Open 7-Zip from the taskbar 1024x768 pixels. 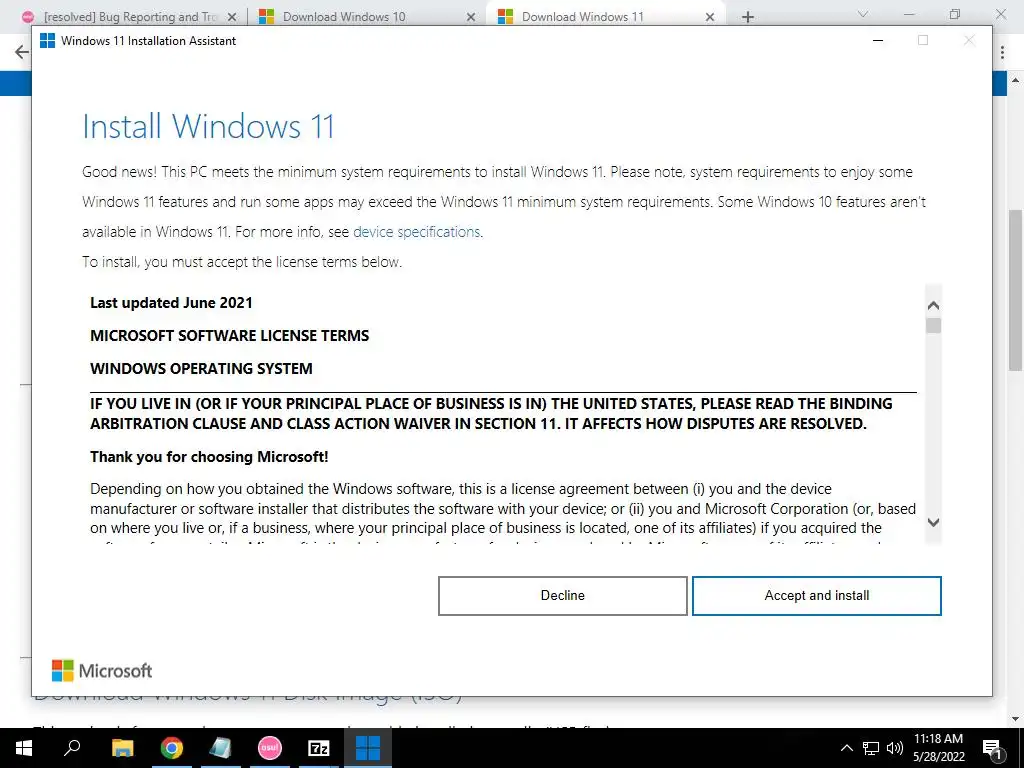coord(319,748)
